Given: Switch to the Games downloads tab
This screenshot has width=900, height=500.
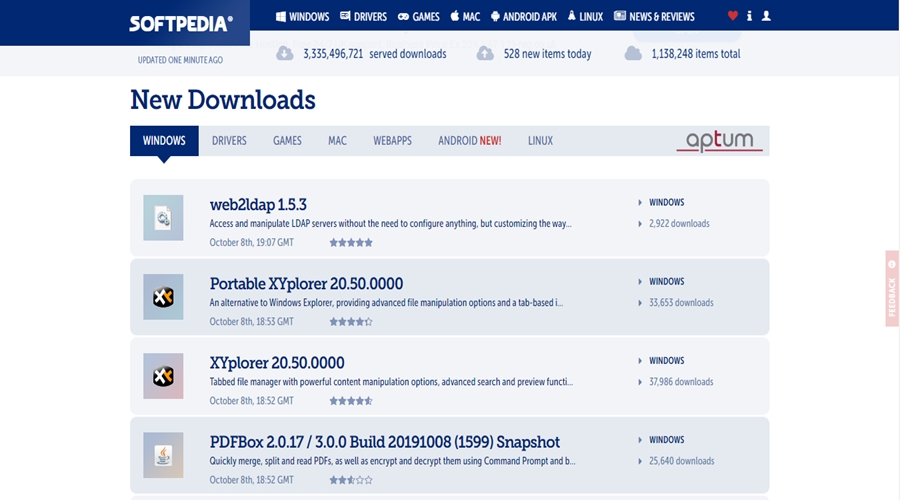Looking at the screenshot, I should [287, 141].
